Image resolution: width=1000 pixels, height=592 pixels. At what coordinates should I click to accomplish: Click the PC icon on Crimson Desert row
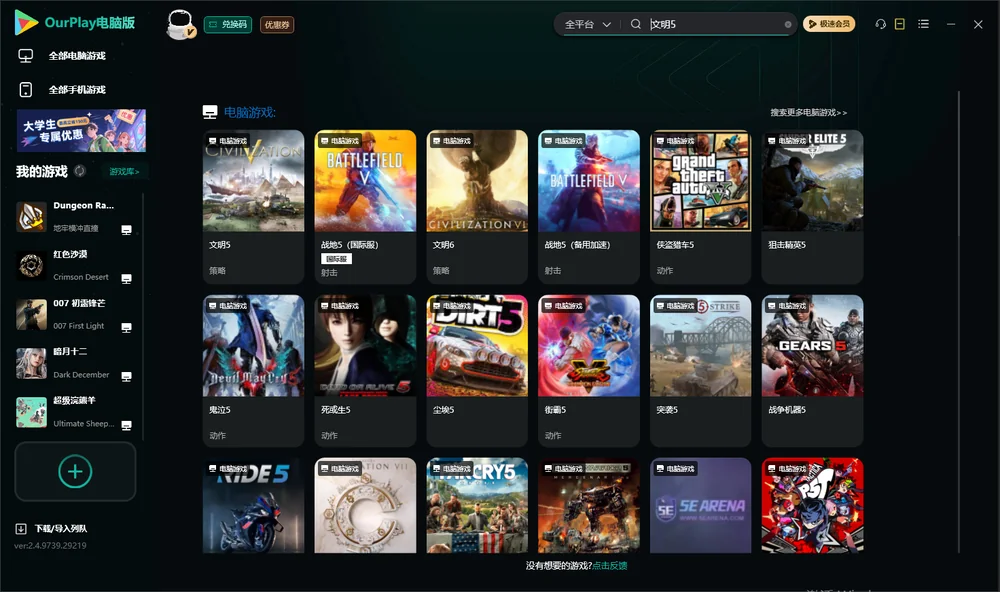point(126,279)
